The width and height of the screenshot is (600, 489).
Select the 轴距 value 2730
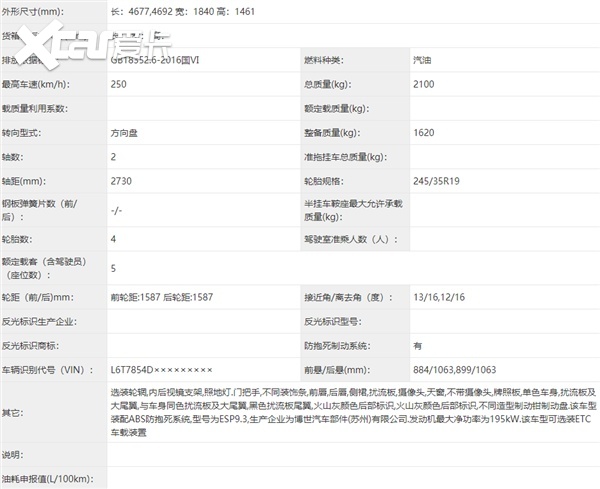123,181
